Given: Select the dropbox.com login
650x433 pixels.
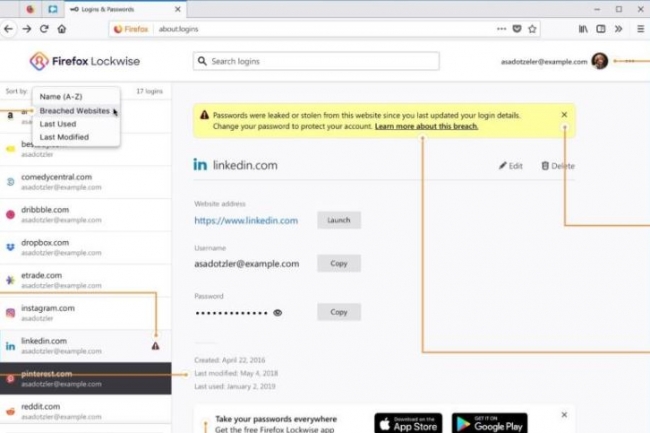Looking at the screenshot, I should point(85,247).
